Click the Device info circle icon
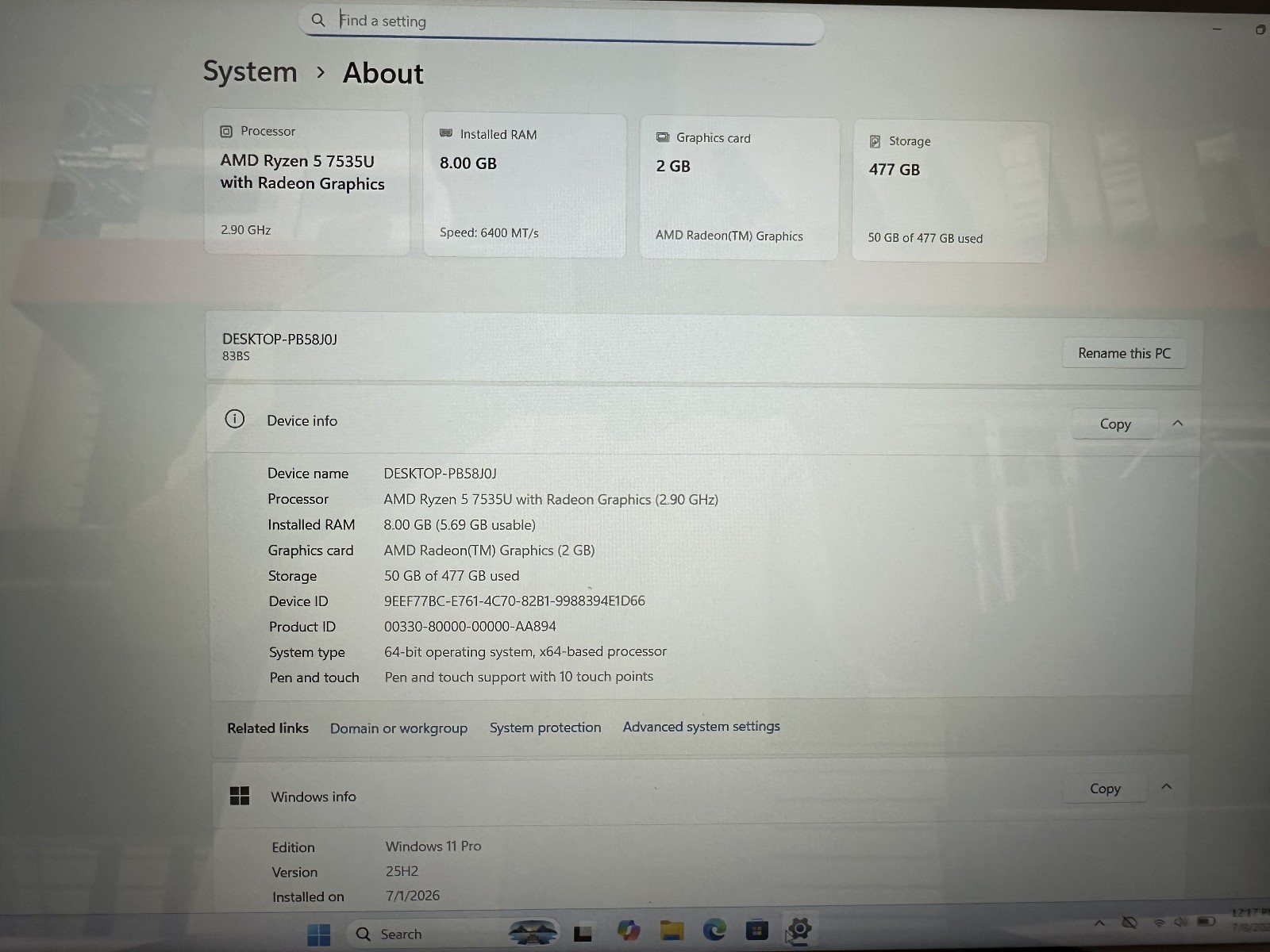 pyautogui.click(x=234, y=419)
